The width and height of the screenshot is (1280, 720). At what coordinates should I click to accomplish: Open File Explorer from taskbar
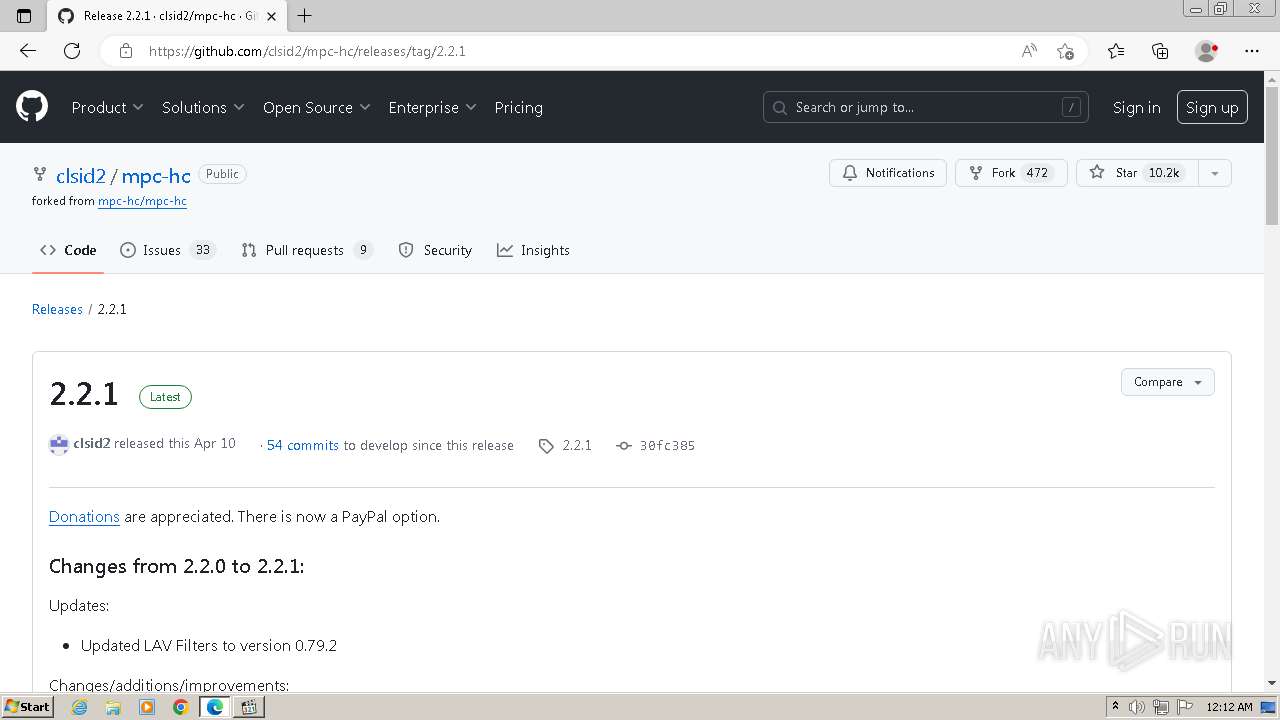113,707
